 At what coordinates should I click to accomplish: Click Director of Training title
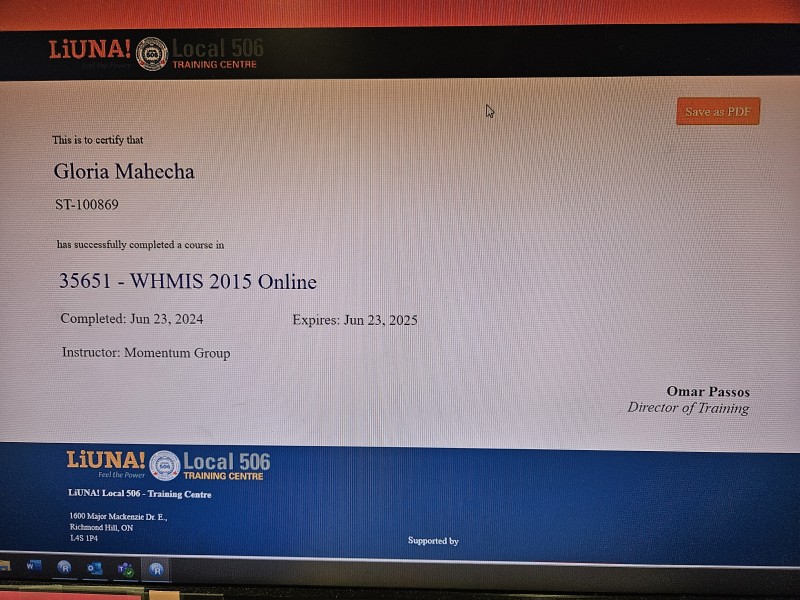(688, 408)
